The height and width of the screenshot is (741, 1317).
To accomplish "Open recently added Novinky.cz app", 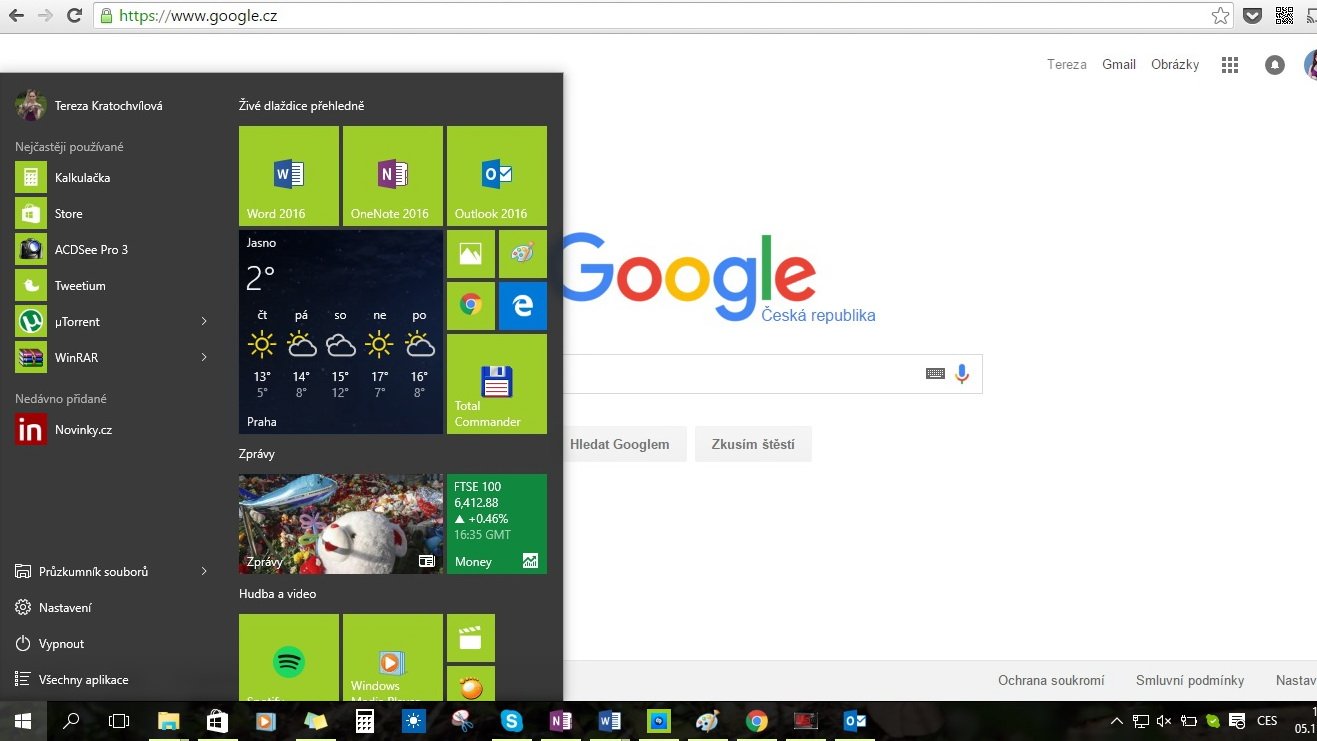I will [112, 430].
